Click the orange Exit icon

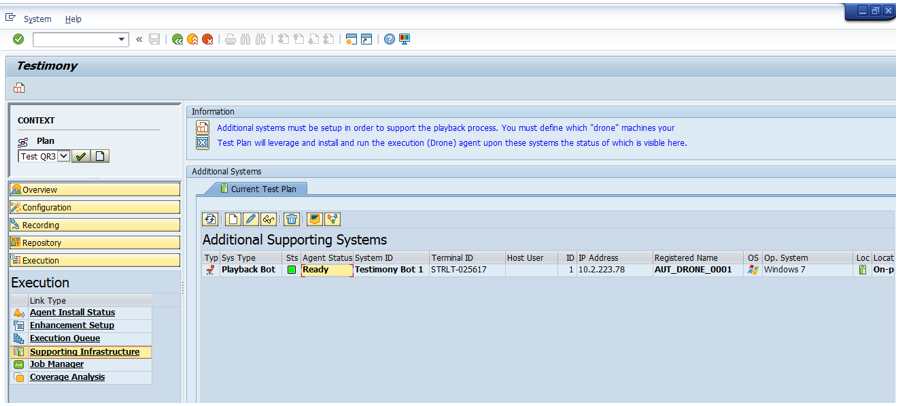coord(193,40)
